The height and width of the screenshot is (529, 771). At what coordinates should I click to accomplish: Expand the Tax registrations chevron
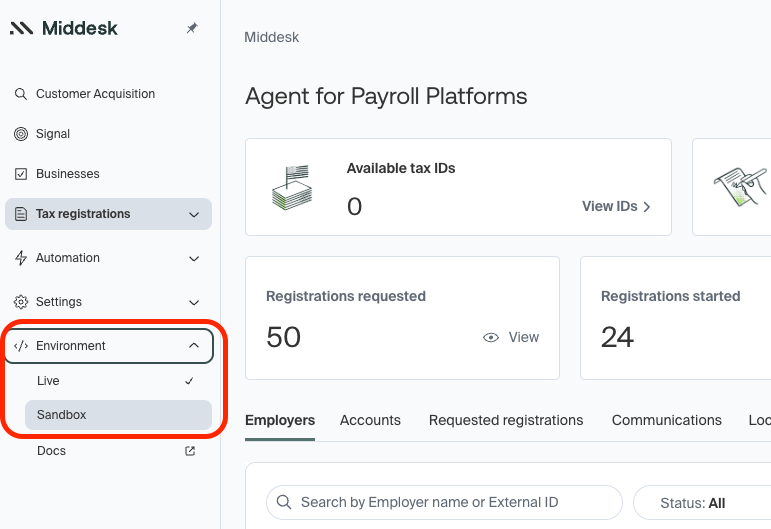(x=194, y=214)
